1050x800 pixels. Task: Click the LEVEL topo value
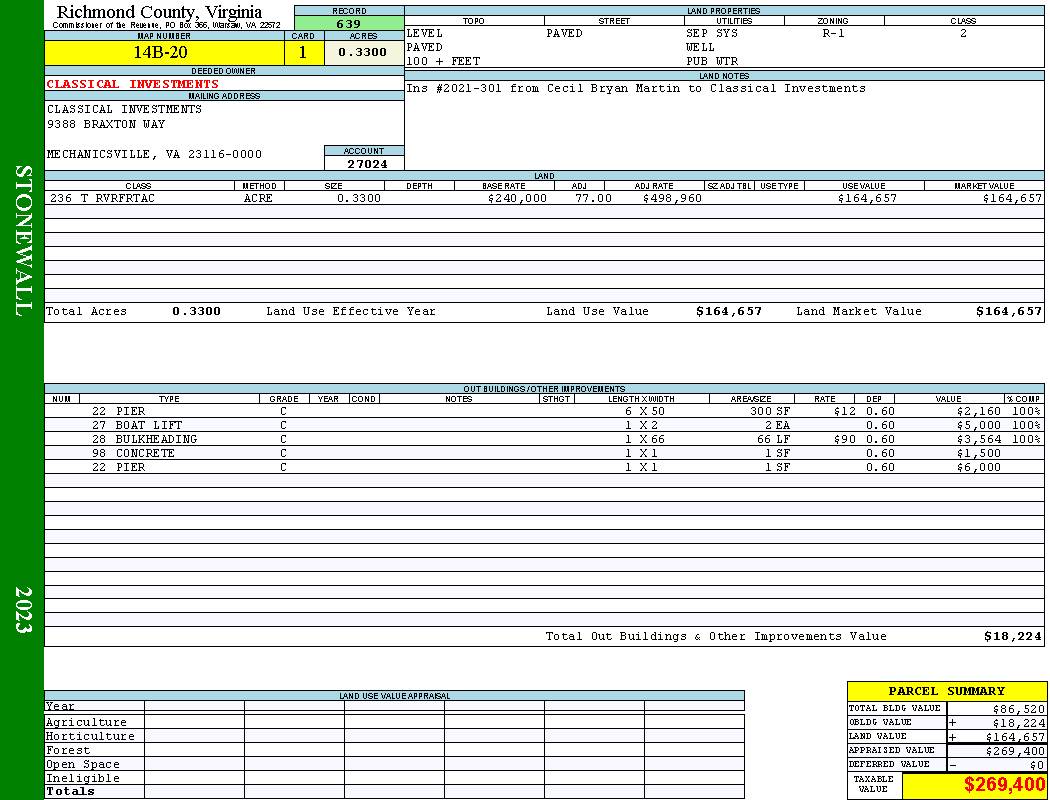tap(425, 33)
